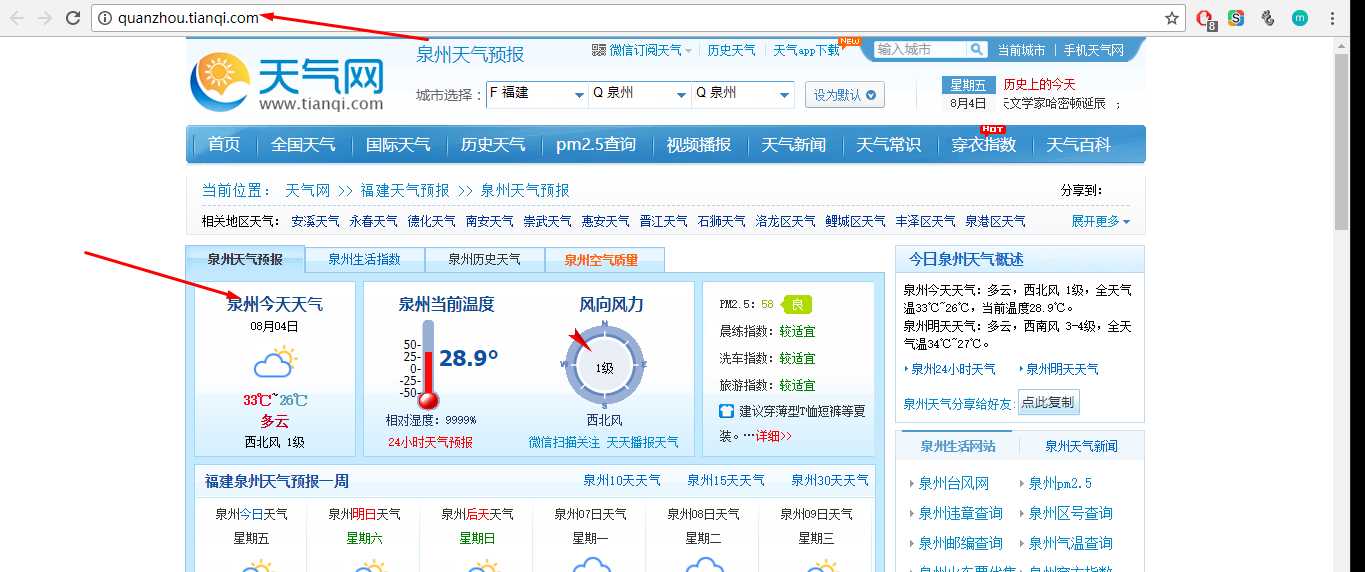Click the QR code icon for 微信订阅天气

599,50
